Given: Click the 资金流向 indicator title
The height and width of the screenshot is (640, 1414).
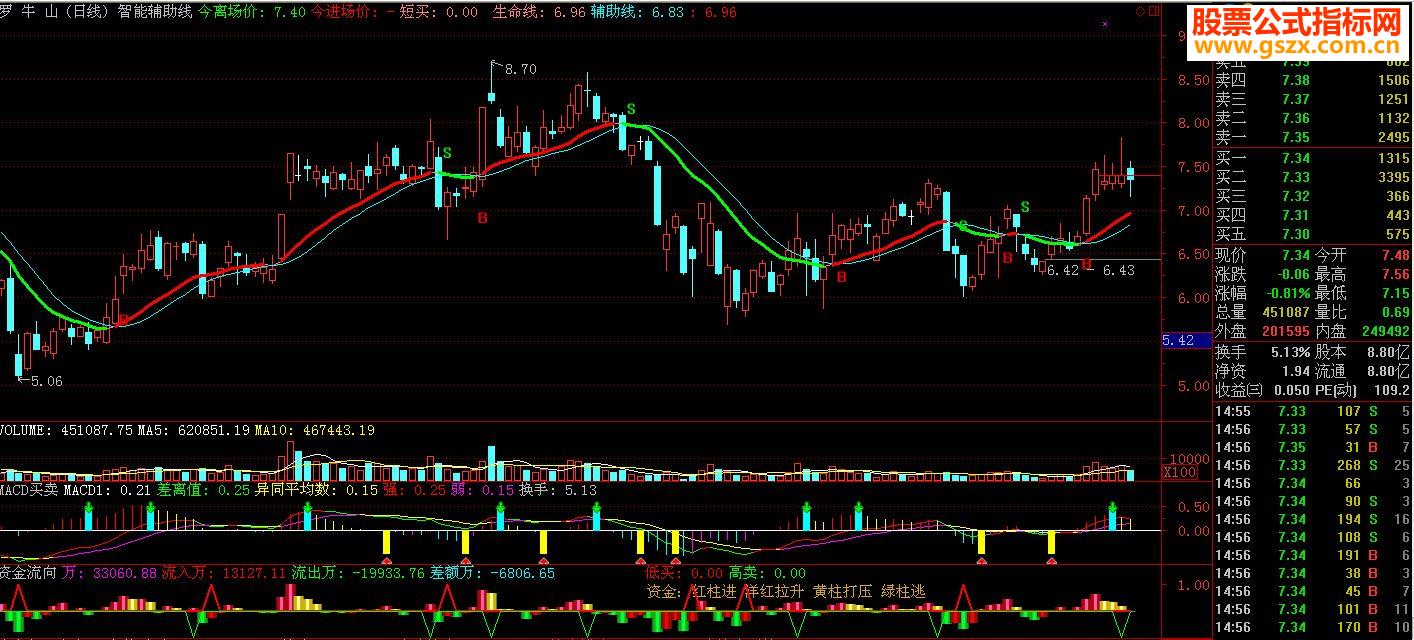Looking at the screenshot, I should pyautogui.click(x=29, y=573).
